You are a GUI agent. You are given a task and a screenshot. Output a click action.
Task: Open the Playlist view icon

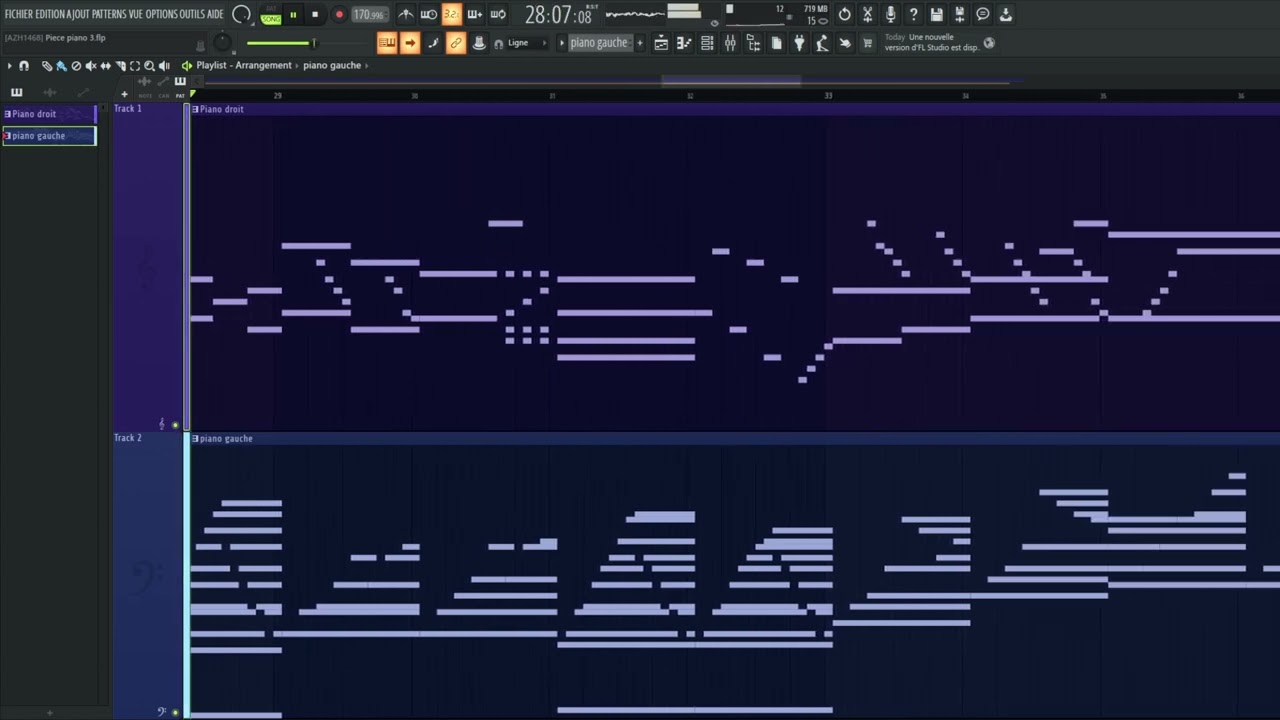click(661, 43)
